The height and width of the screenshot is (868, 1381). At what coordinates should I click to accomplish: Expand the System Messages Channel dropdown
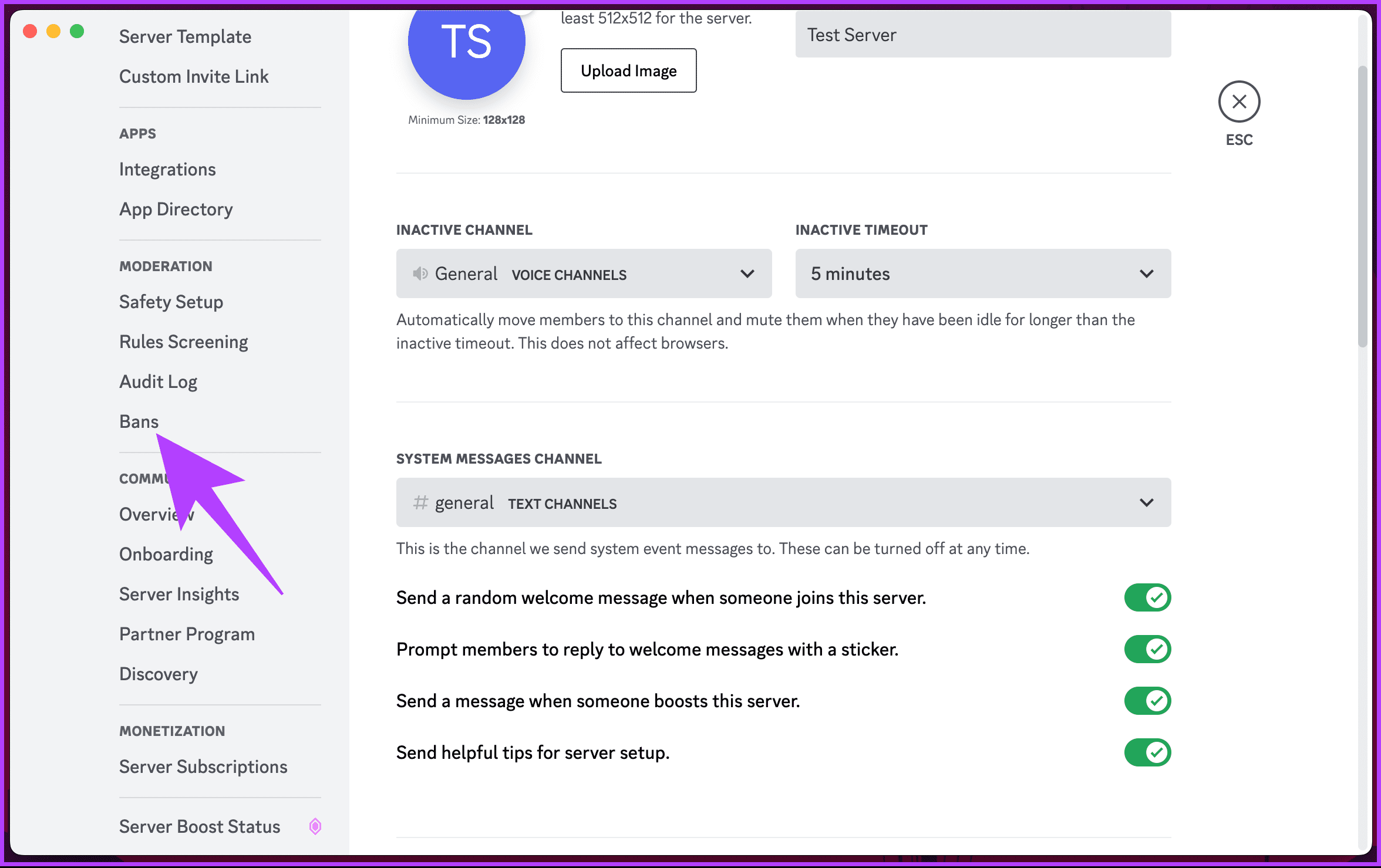pyautogui.click(x=783, y=502)
